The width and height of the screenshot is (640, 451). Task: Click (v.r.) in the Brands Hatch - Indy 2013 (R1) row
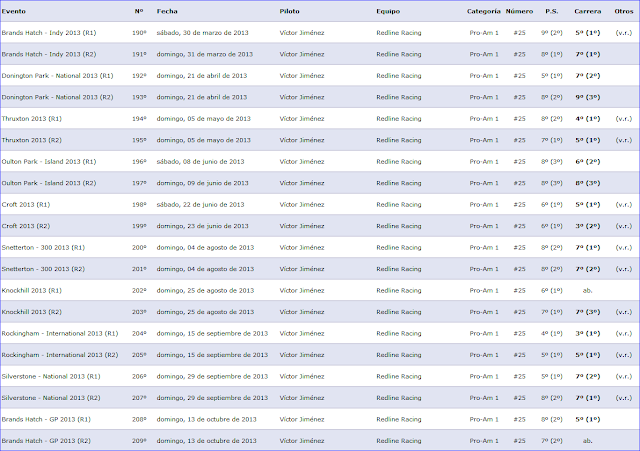(x=624, y=33)
